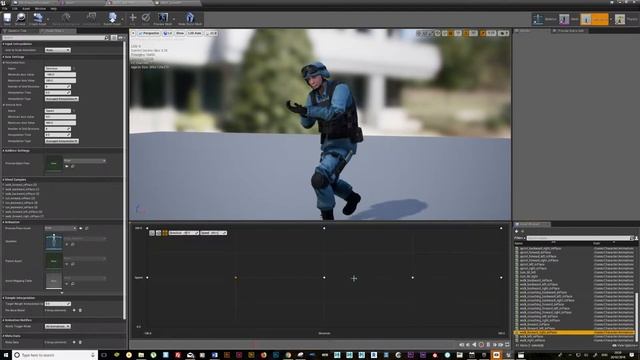Open the File menu
This screenshot has height=360, width=640.
(x=4, y=8)
